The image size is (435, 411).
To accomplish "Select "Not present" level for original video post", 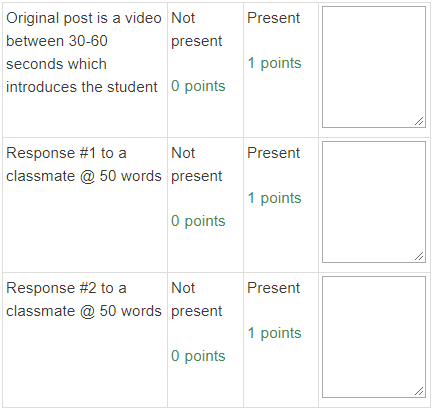I will click(205, 70).
